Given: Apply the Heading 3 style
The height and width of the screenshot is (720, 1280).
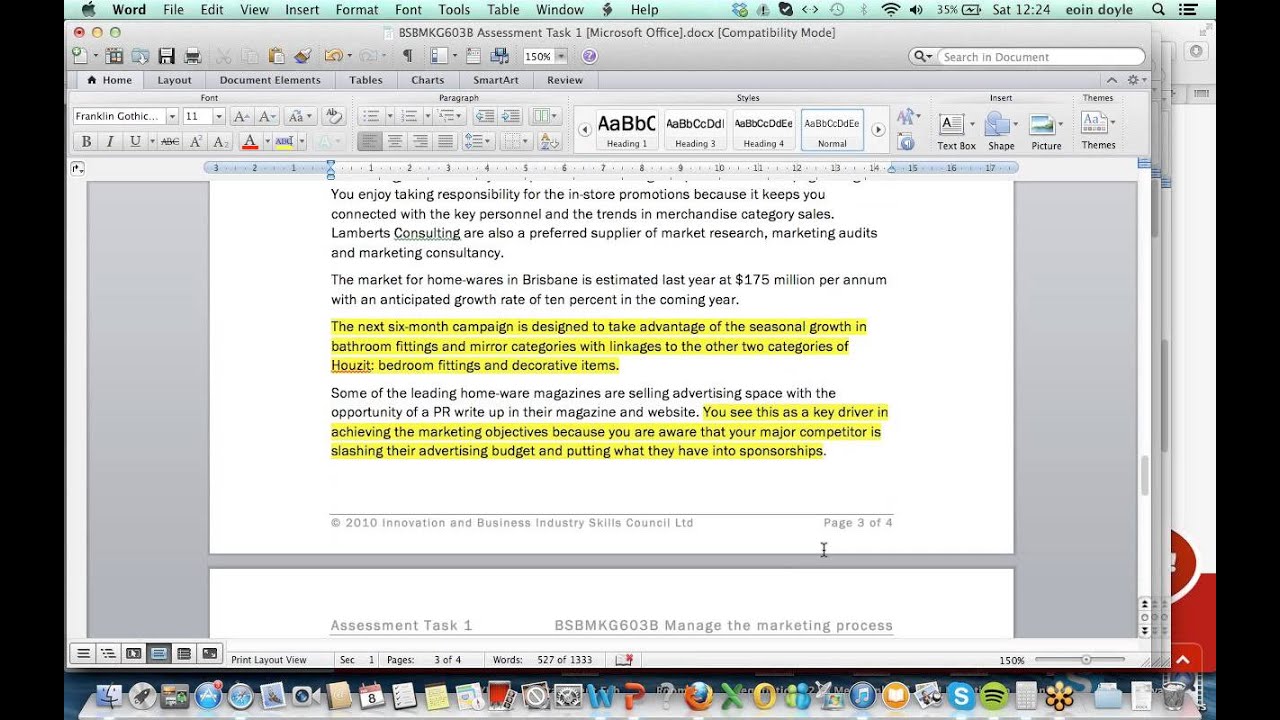Looking at the screenshot, I should pyautogui.click(x=695, y=130).
